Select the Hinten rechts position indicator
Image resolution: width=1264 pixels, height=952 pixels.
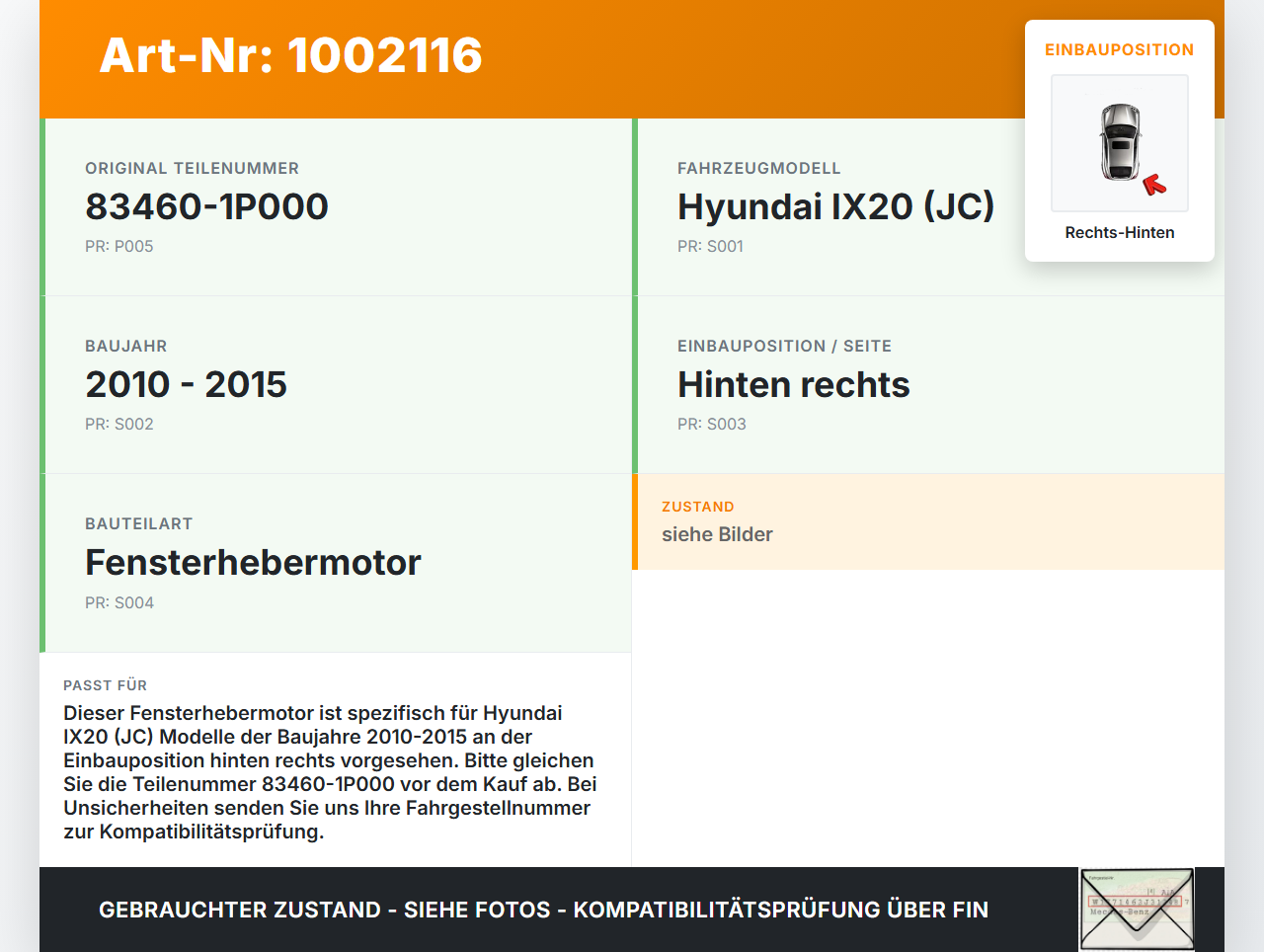[793, 384]
